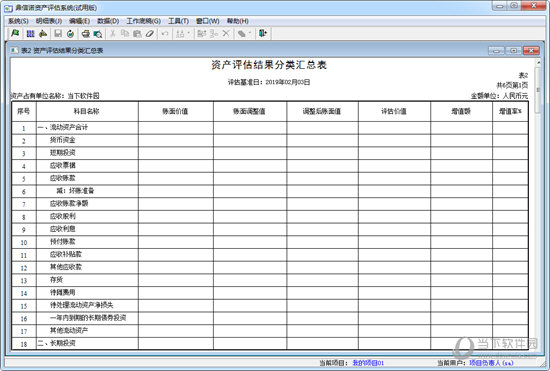Select the 应收账款净额 row
This screenshot has width=550, height=371.
coord(270,204)
